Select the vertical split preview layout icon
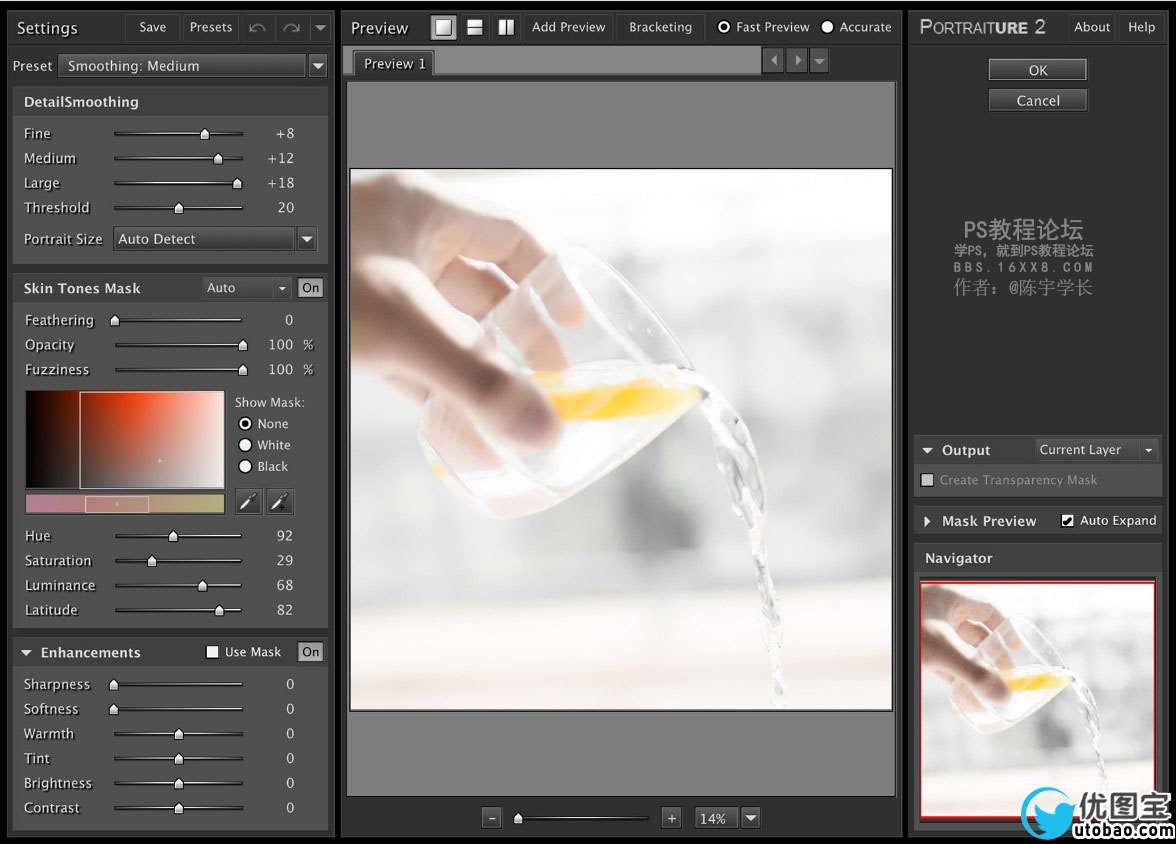Viewport: 1176px width, 844px height. [x=506, y=28]
